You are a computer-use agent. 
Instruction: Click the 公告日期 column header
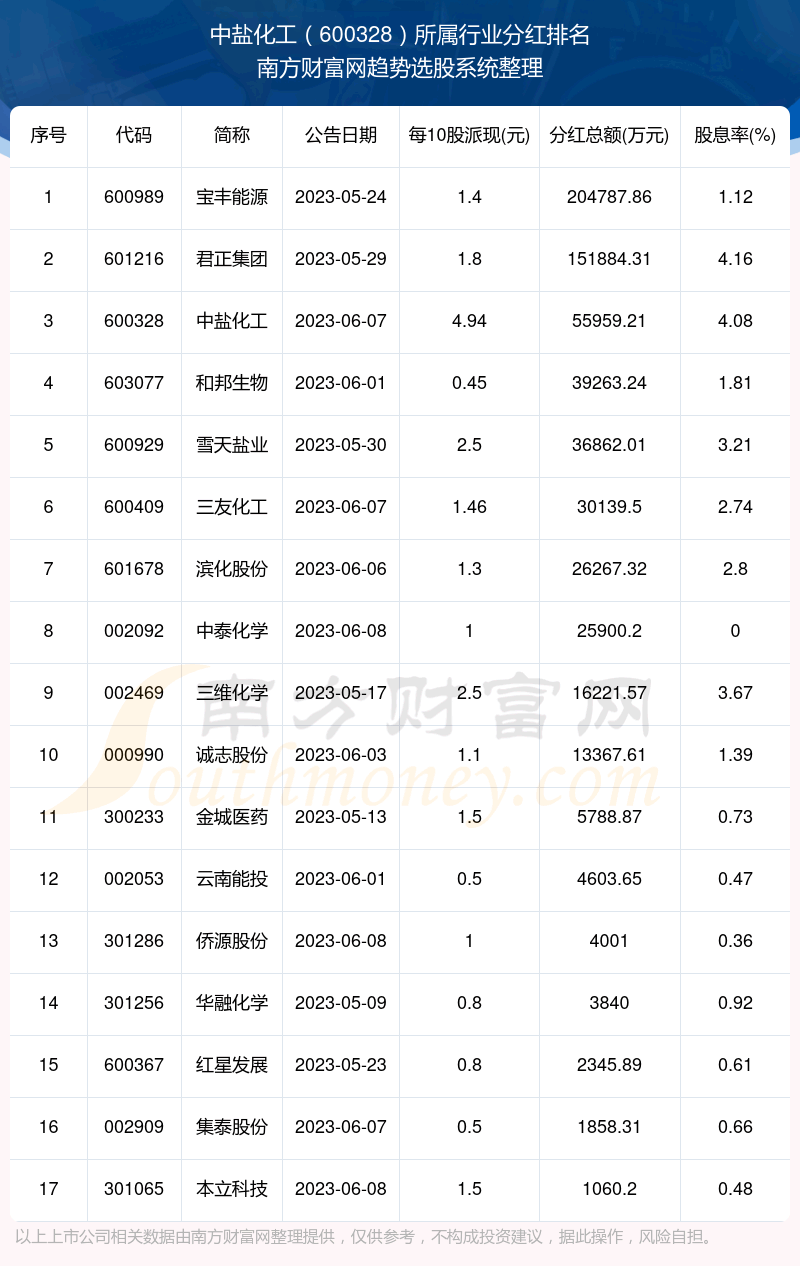pyautogui.click(x=341, y=136)
